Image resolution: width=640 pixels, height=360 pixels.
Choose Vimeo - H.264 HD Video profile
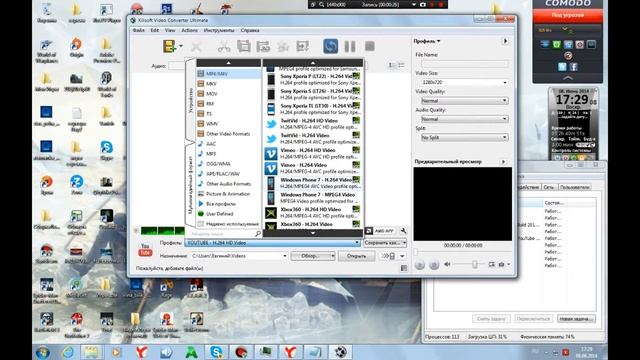tap(313, 153)
